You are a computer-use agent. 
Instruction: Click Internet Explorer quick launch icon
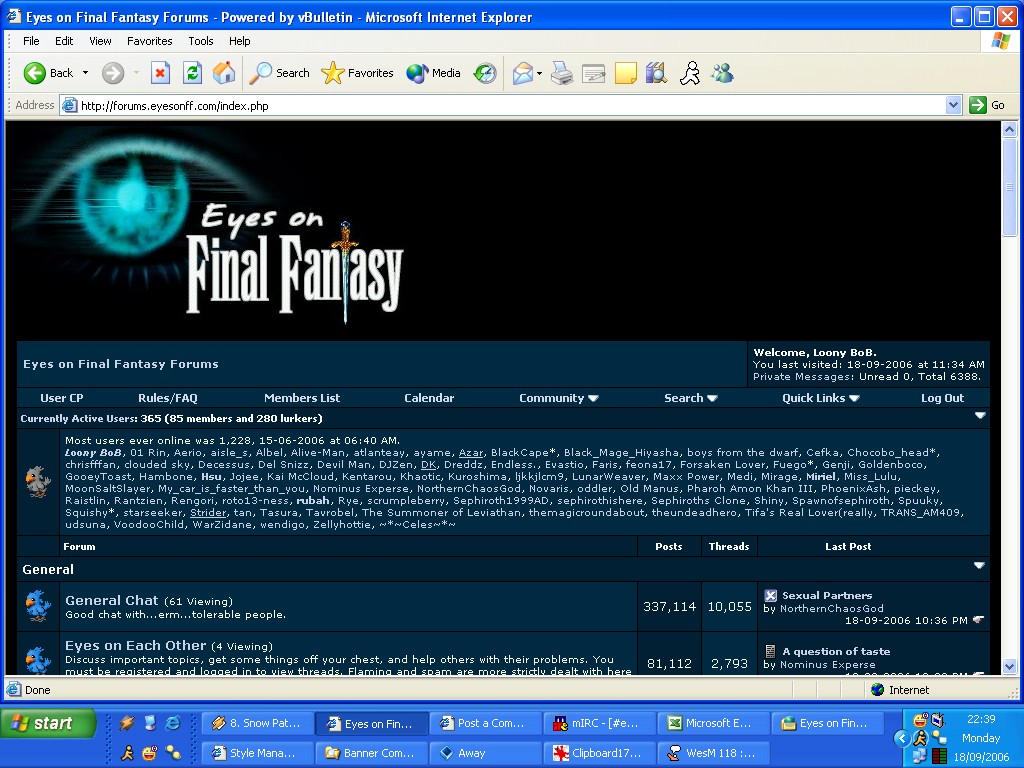172,723
